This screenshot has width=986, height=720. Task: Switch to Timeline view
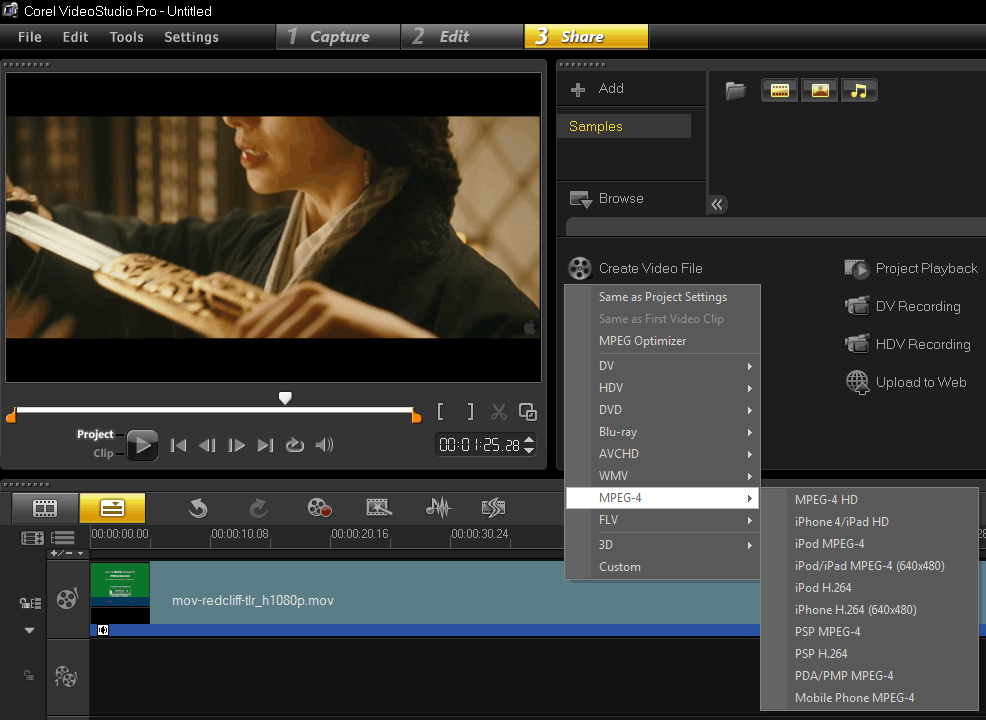[x=113, y=508]
